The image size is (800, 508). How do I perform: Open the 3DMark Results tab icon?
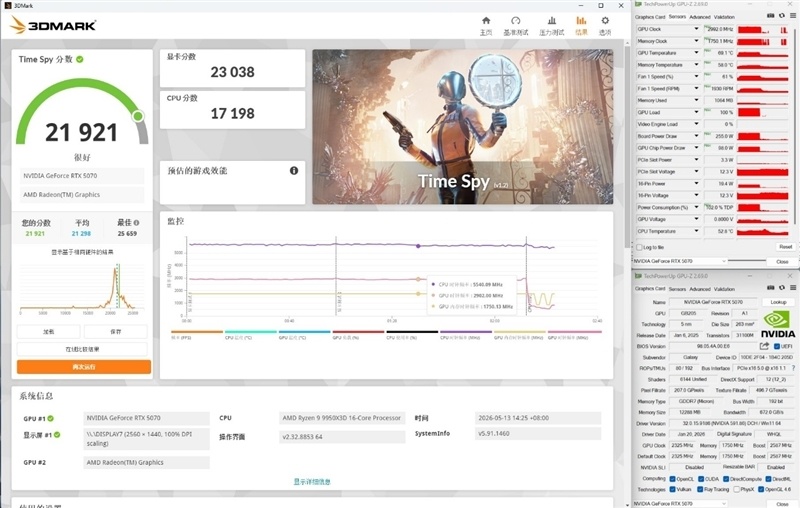point(581,21)
